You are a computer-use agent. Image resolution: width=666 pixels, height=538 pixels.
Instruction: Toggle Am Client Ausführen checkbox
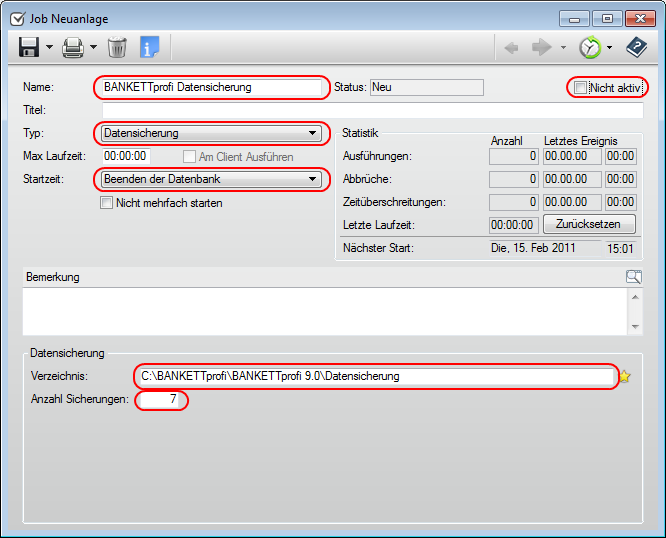(x=189, y=157)
